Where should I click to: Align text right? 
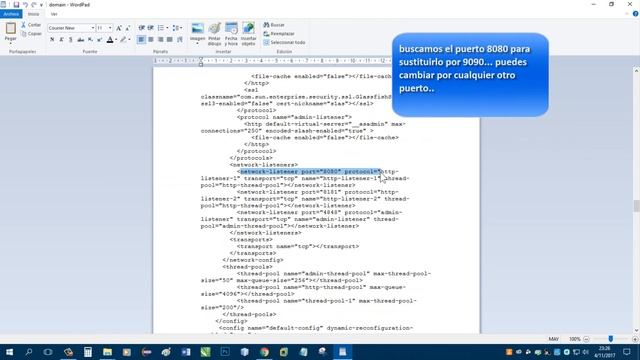[x=160, y=40]
